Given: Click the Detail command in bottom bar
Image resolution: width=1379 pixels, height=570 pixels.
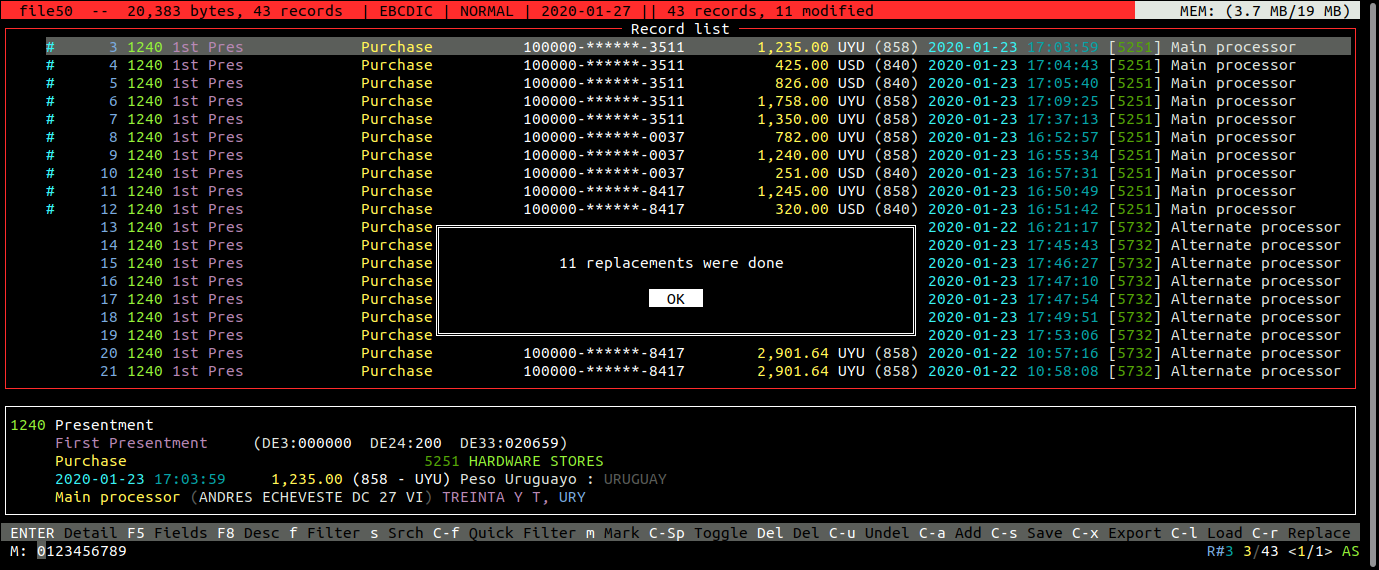Looking at the screenshot, I should [x=90, y=533].
